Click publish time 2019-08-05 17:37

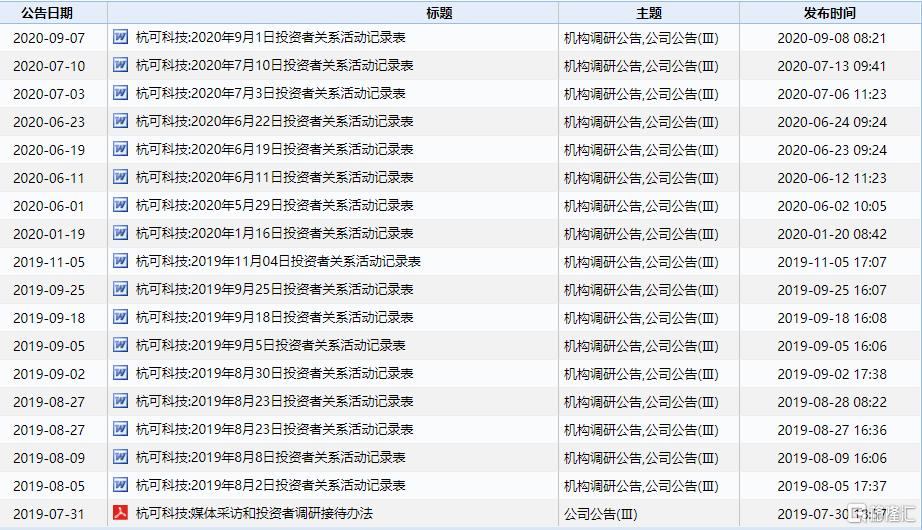click(831, 486)
